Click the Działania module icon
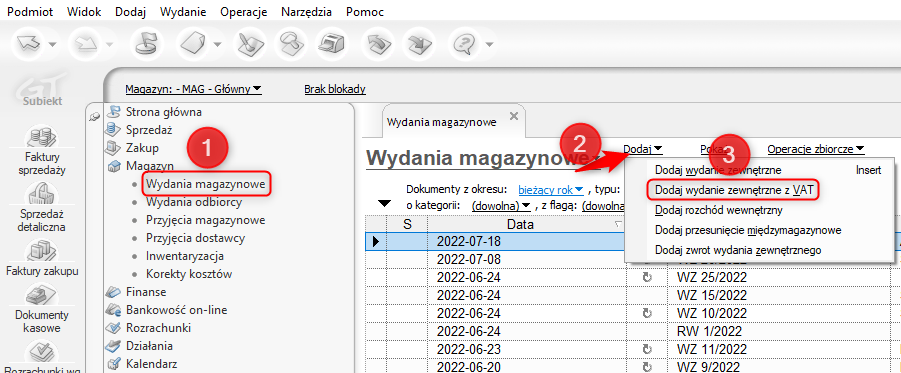This screenshot has height=373, width=901. [113, 346]
